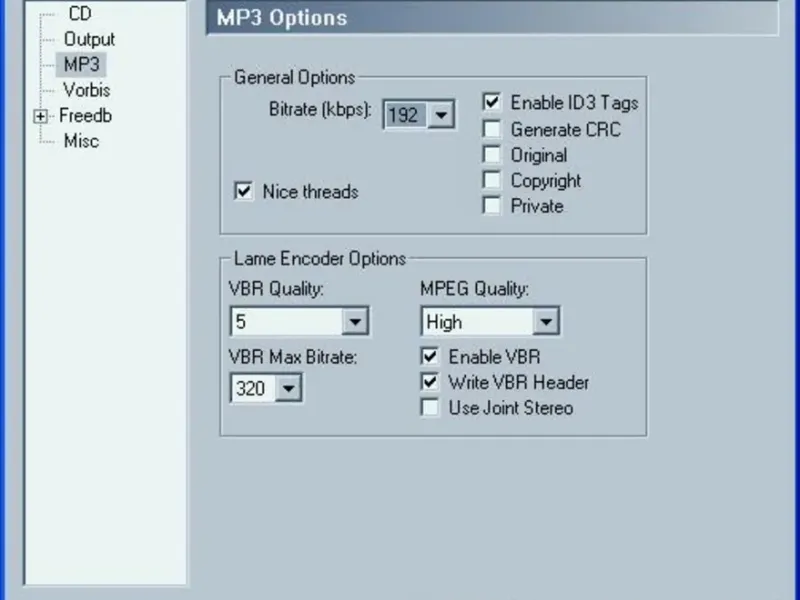Check the Copyright checkbox
The height and width of the screenshot is (600, 800).
[x=492, y=180]
